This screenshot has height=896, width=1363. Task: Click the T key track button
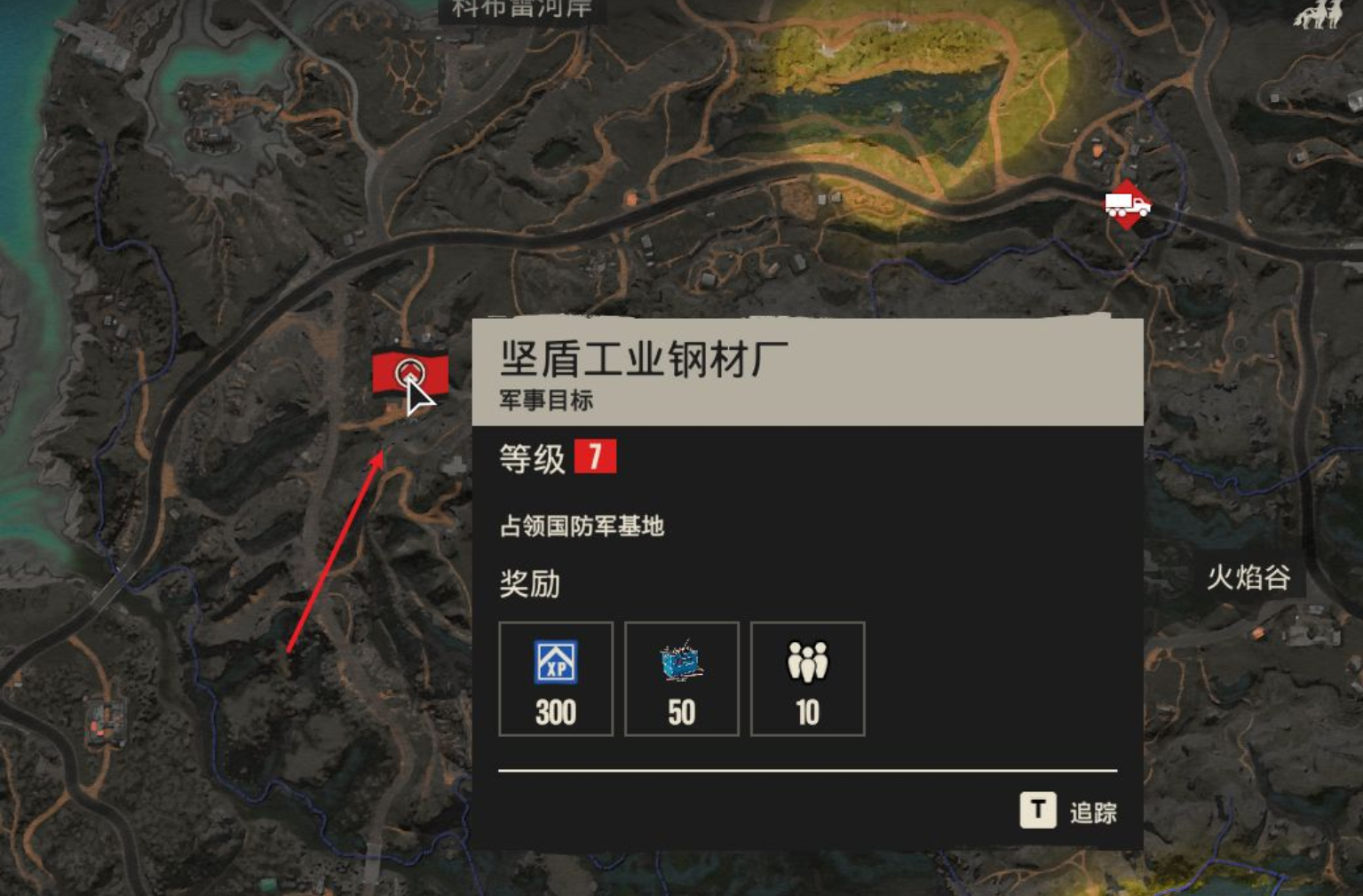(x=1038, y=810)
